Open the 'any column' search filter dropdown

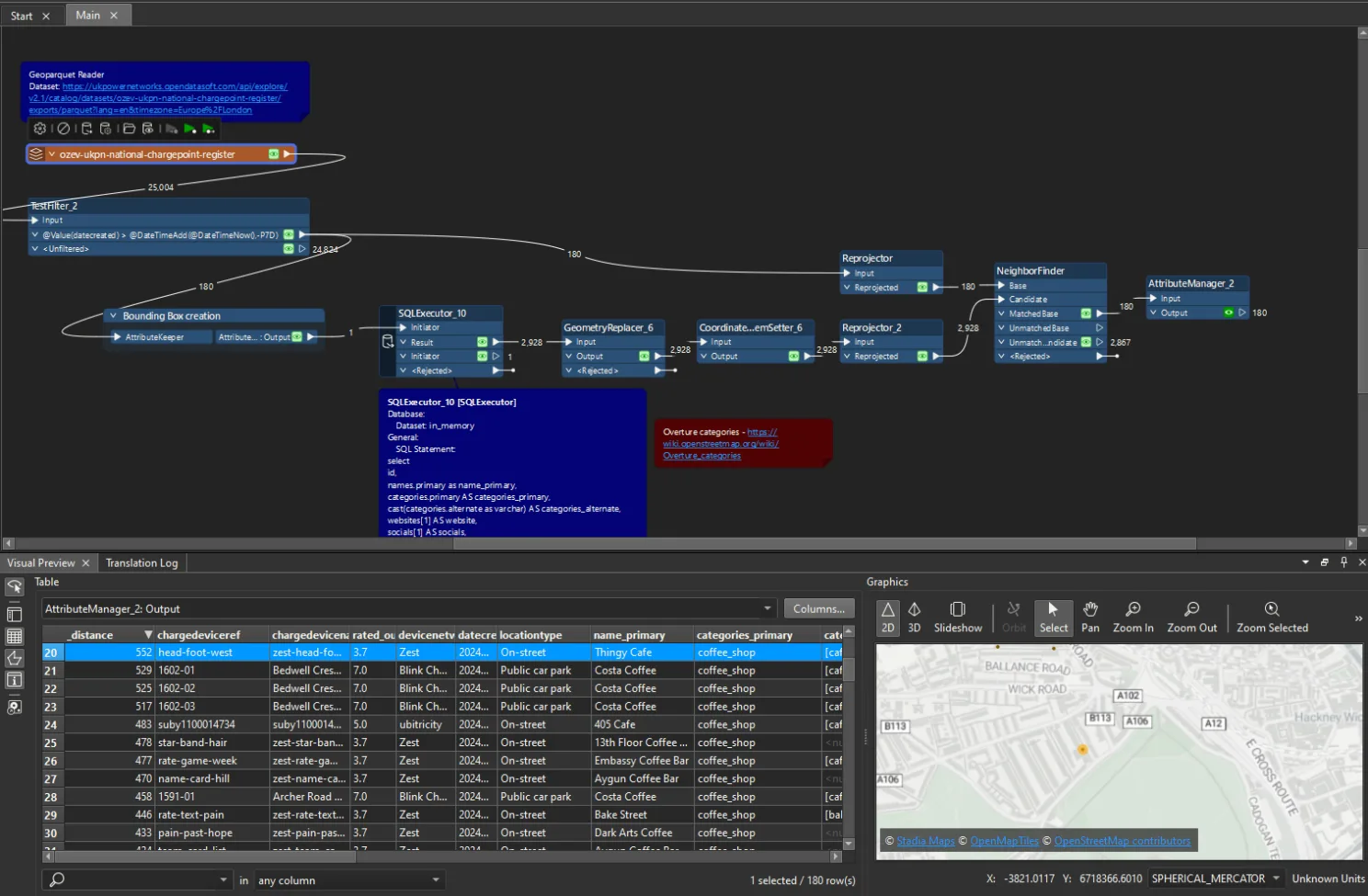click(x=435, y=880)
